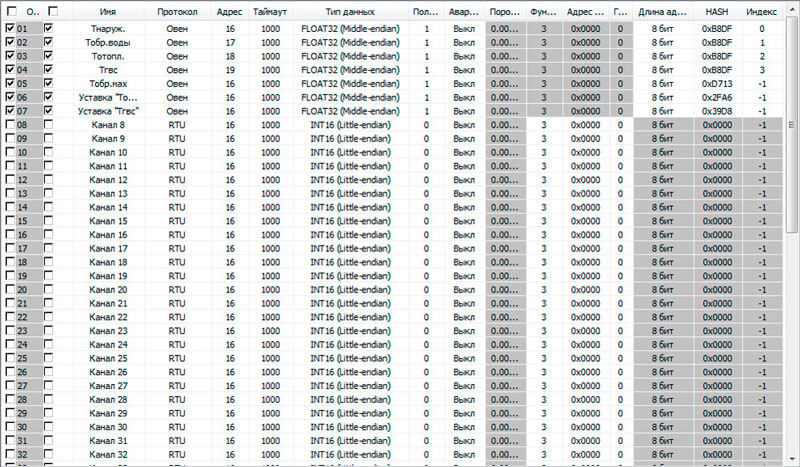Screen dimensions: 800x467
Task: Click the timeout 1000 cell of Канал 18 row
Action: 270,262
